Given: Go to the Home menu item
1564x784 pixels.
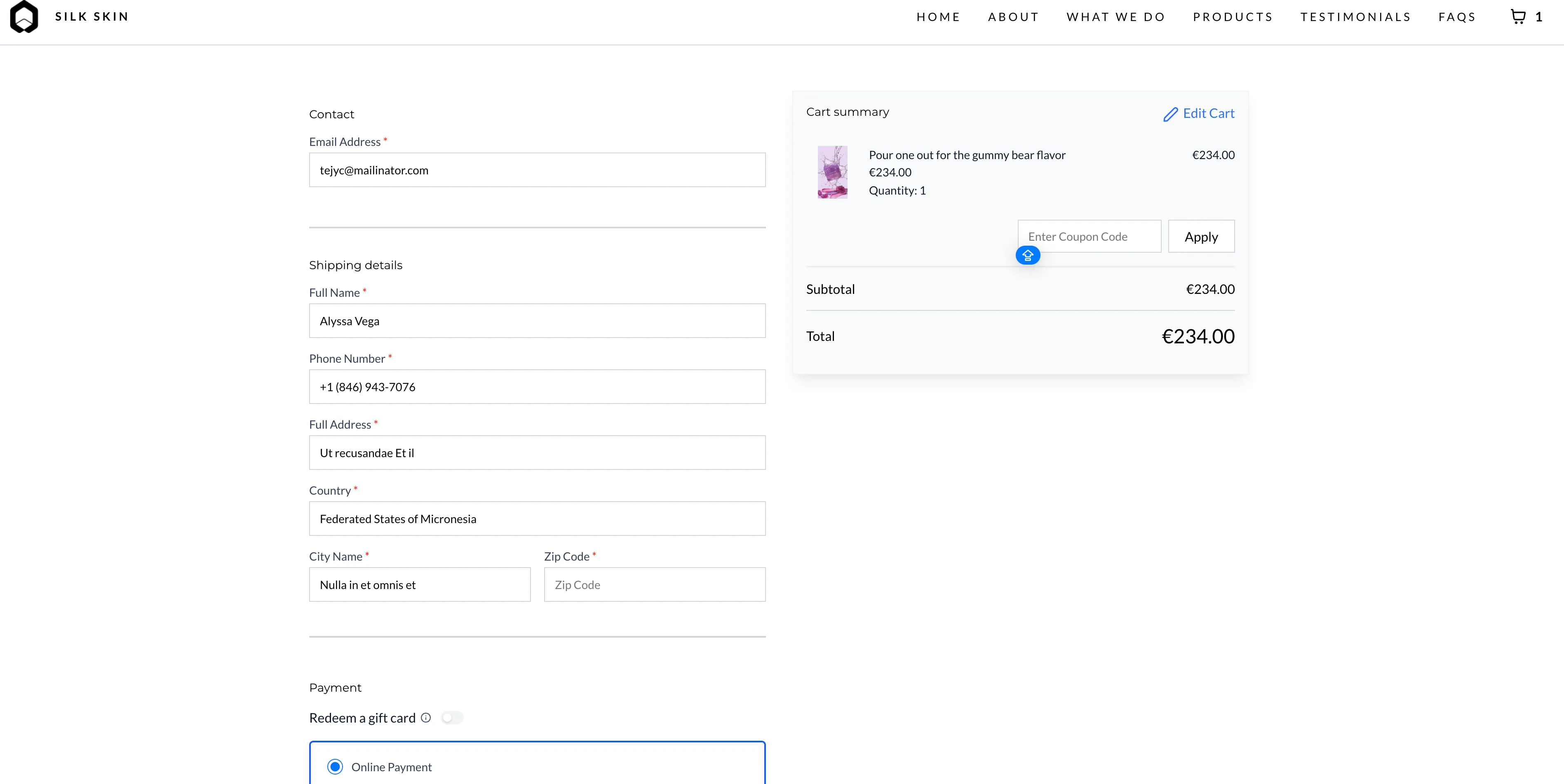Looking at the screenshot, I should pos(938,17).
